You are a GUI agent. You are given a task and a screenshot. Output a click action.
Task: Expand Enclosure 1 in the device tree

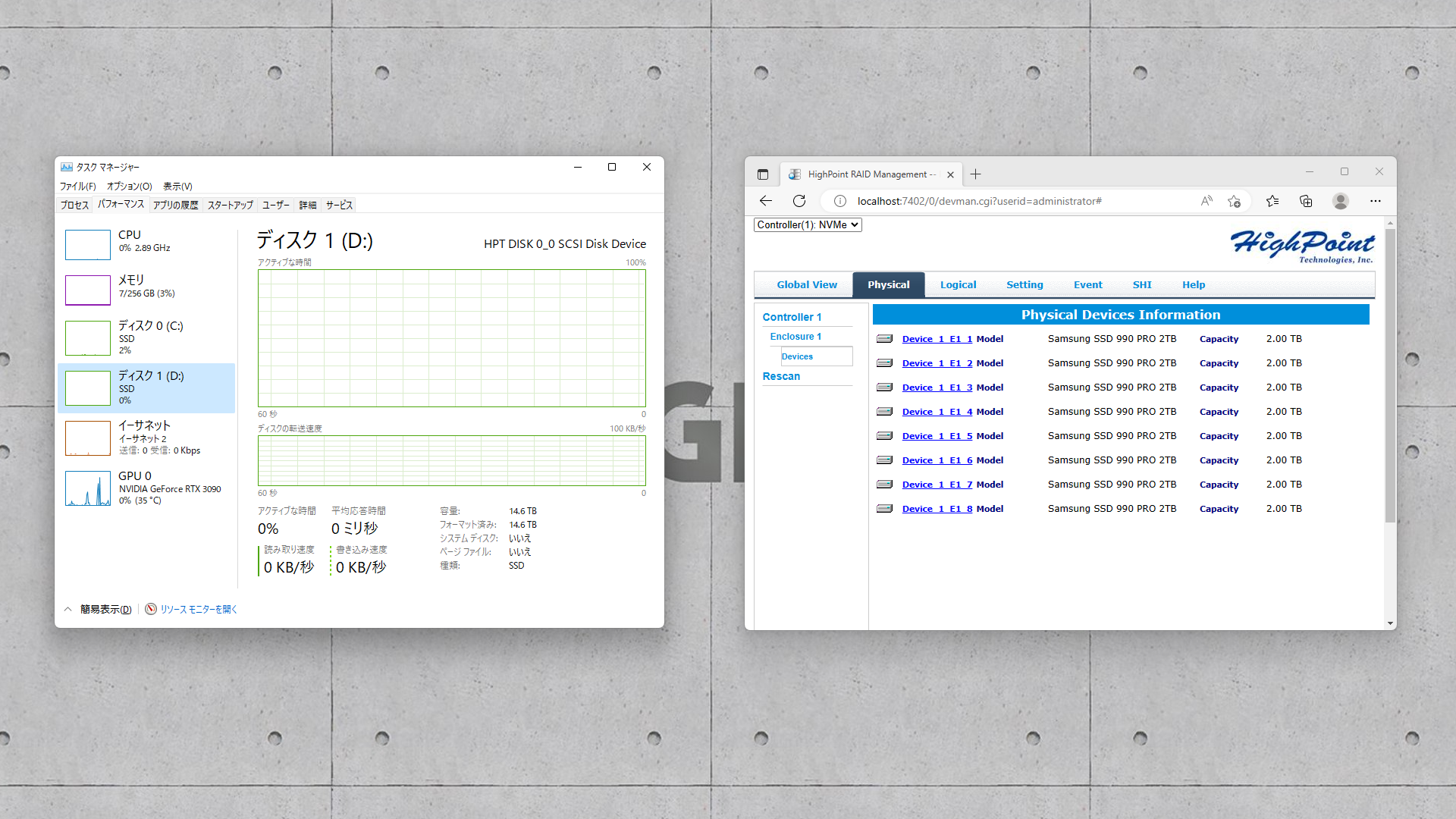pyautogui.click(x=795, y=336)
